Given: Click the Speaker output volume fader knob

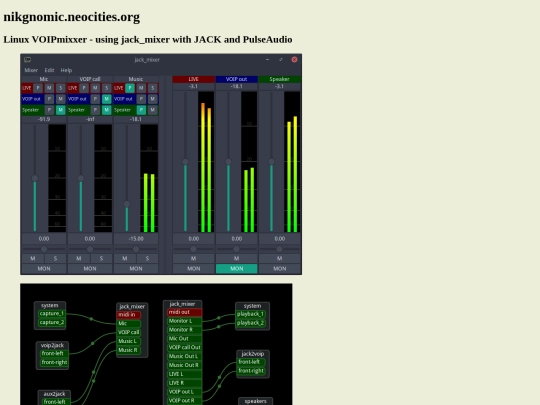Looking at the screenshot, I should (x=271, y=162).
